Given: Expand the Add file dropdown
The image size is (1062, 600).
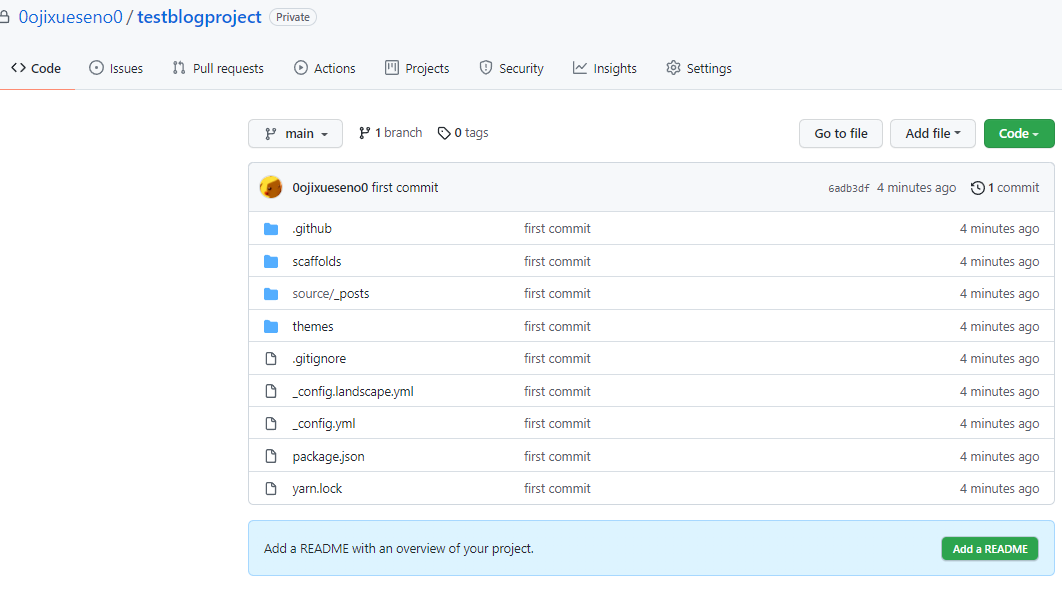Looking at the screenshot, I should point(932,133).
